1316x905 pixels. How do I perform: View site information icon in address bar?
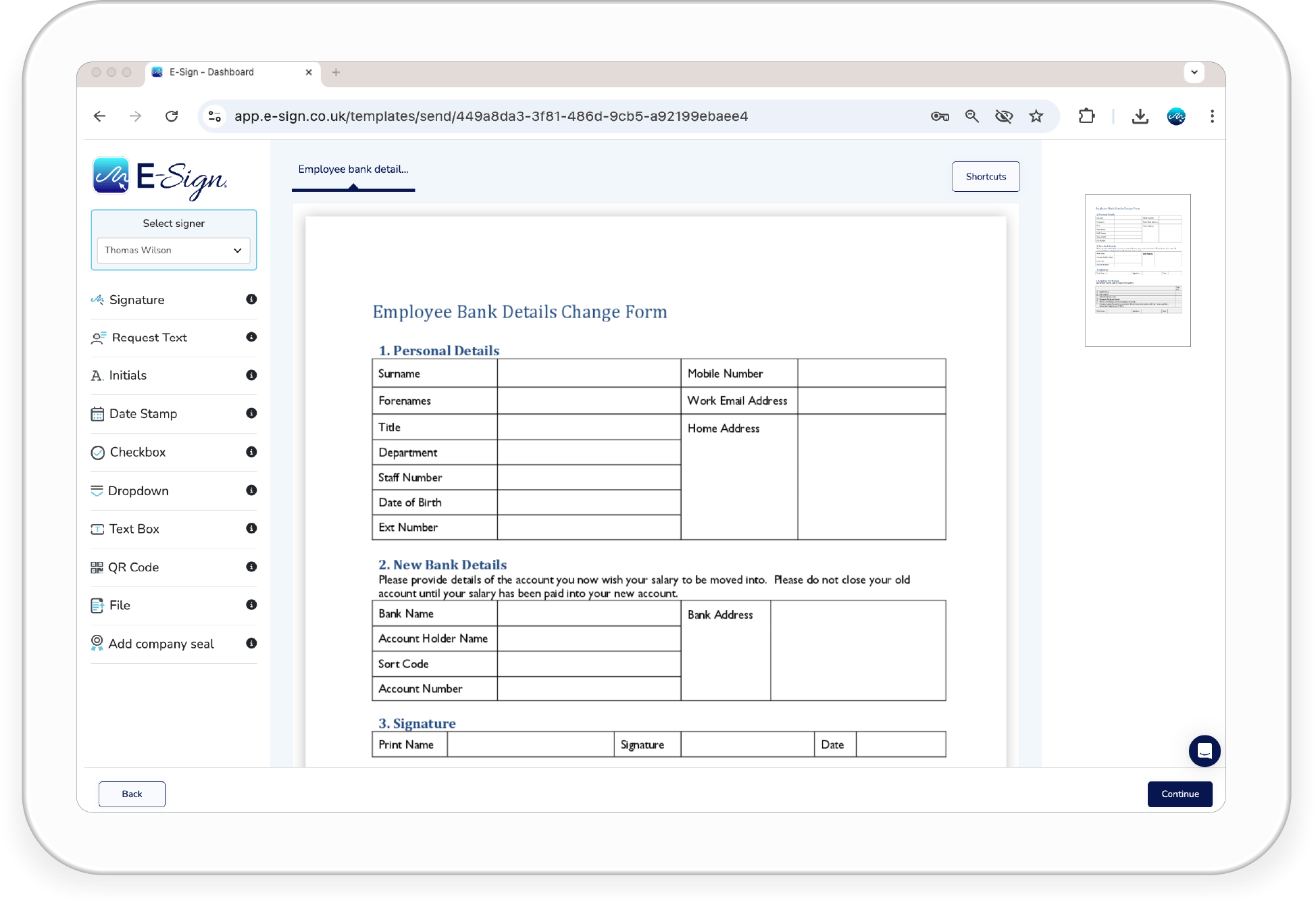point(215,116)
